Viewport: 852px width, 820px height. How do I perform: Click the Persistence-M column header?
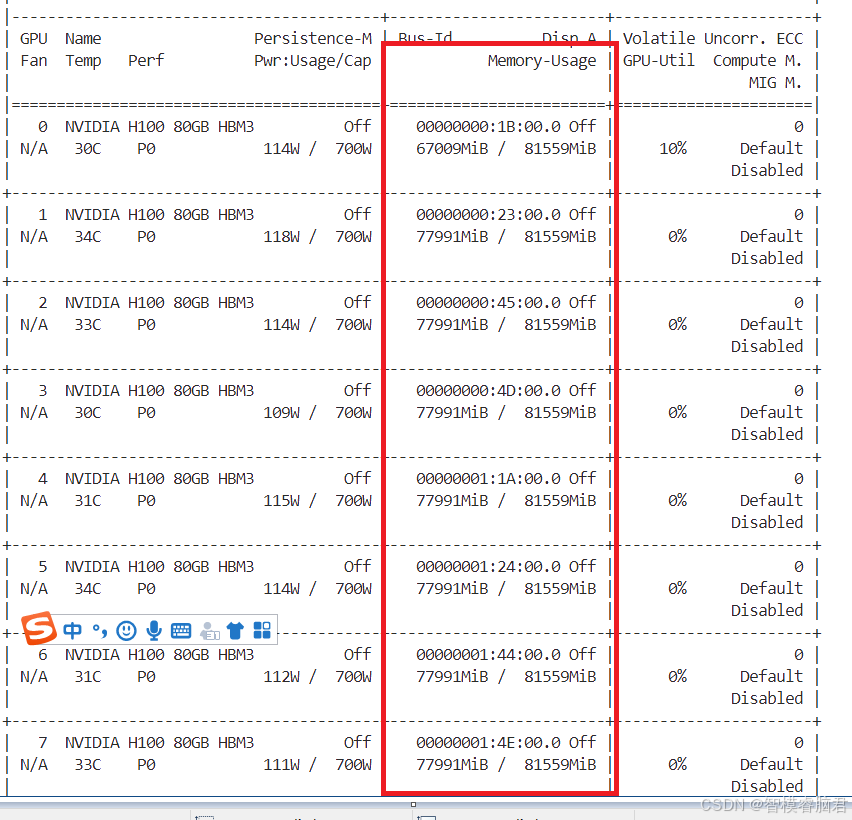point(313,39)
